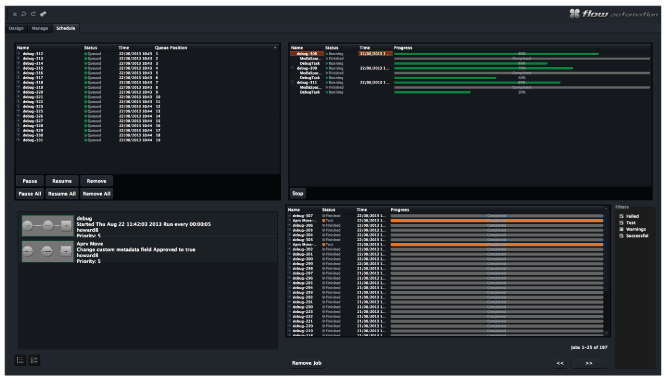Click the Resume button
The height and width of the screenshot is (380, 667).
pyautogui.click(x=62, y=181)
